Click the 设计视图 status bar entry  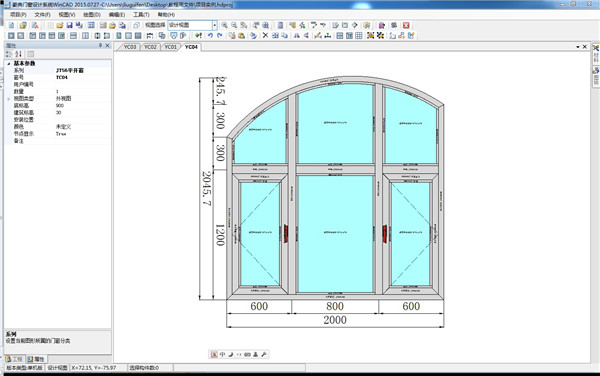(x=57, y=368)
